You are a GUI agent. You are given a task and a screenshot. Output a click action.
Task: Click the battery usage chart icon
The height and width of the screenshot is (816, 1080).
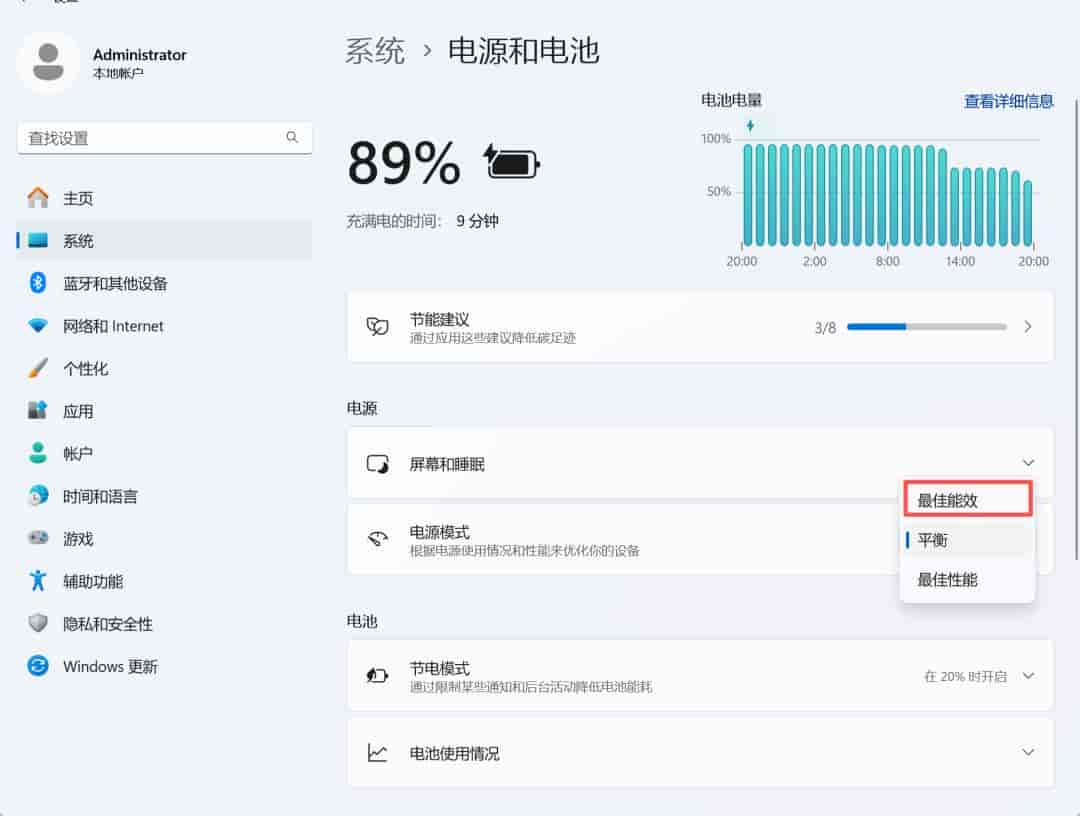coord(377,753)
